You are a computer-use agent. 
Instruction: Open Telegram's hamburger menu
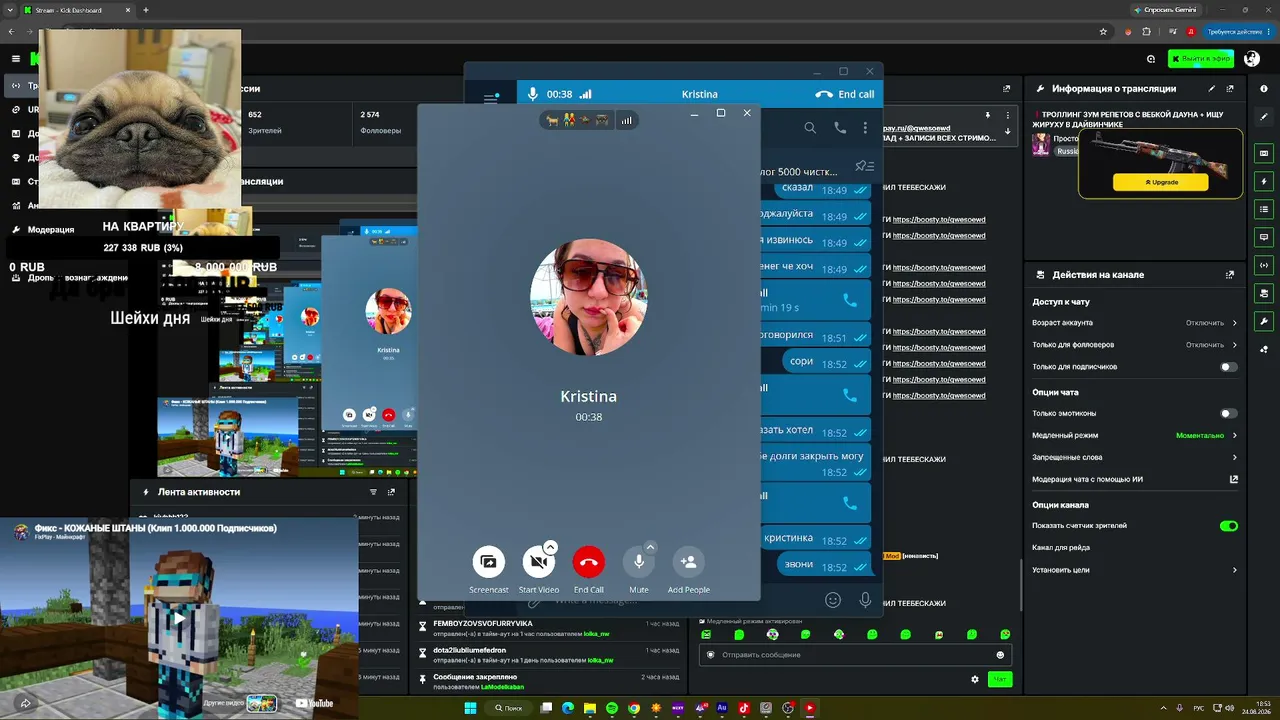[491, 98]
